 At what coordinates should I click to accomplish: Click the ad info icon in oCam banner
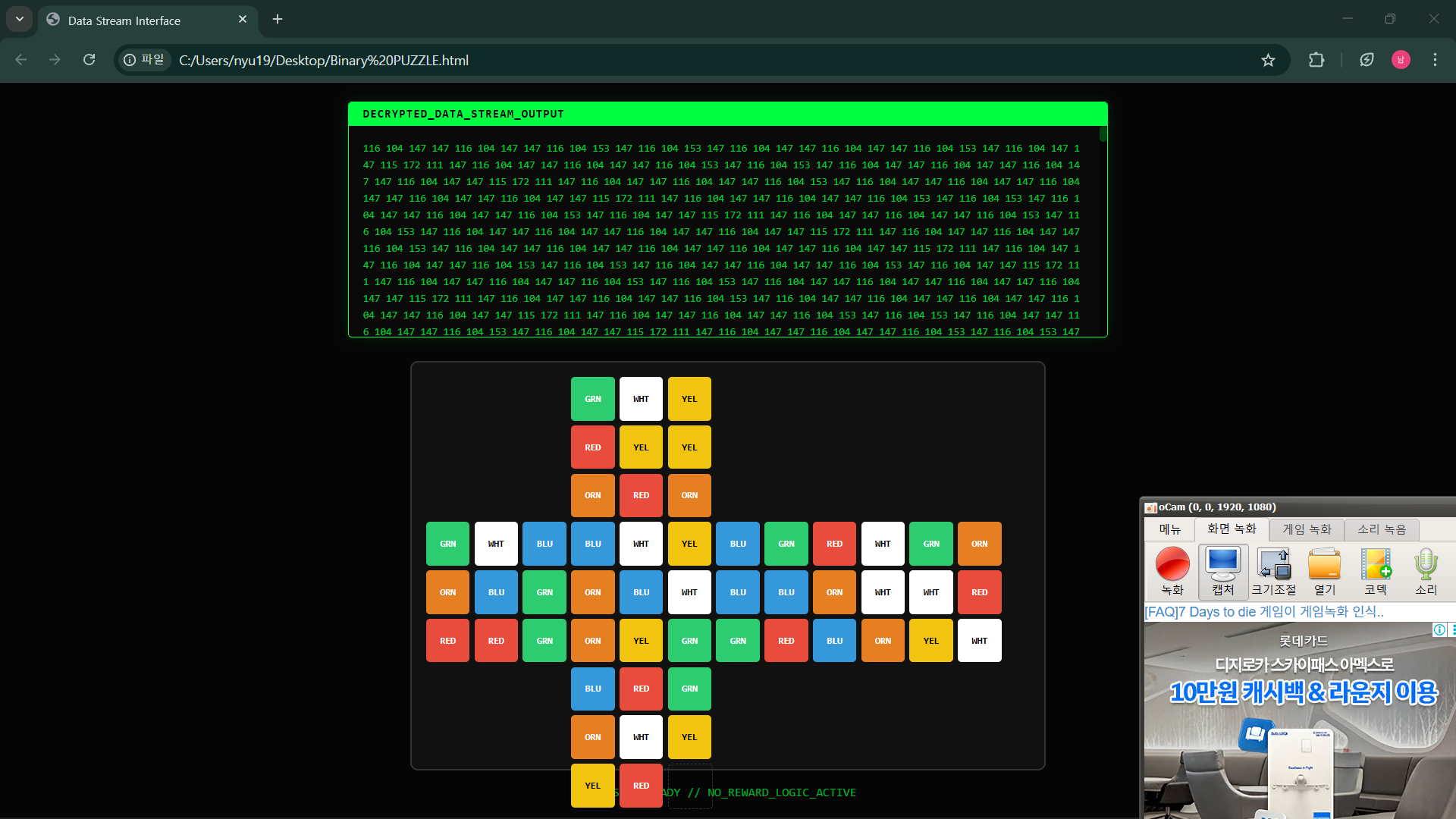click(1439, 629)
